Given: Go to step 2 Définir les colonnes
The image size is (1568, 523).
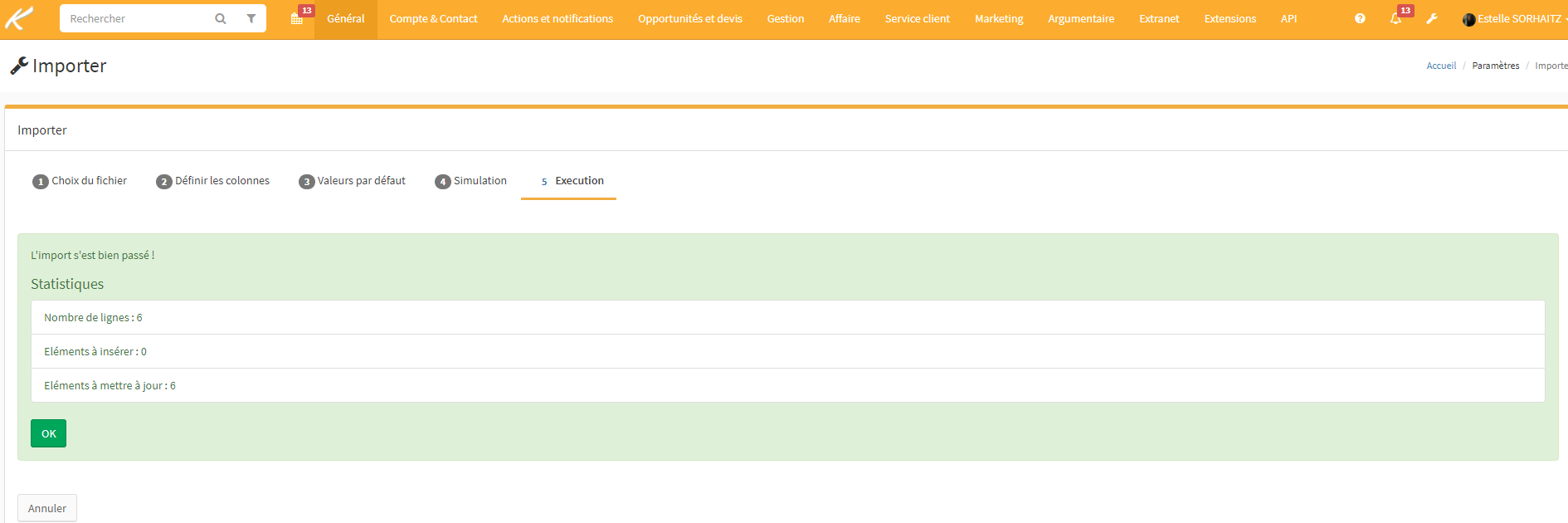Looking at the screenshot, I should (212, 181).
